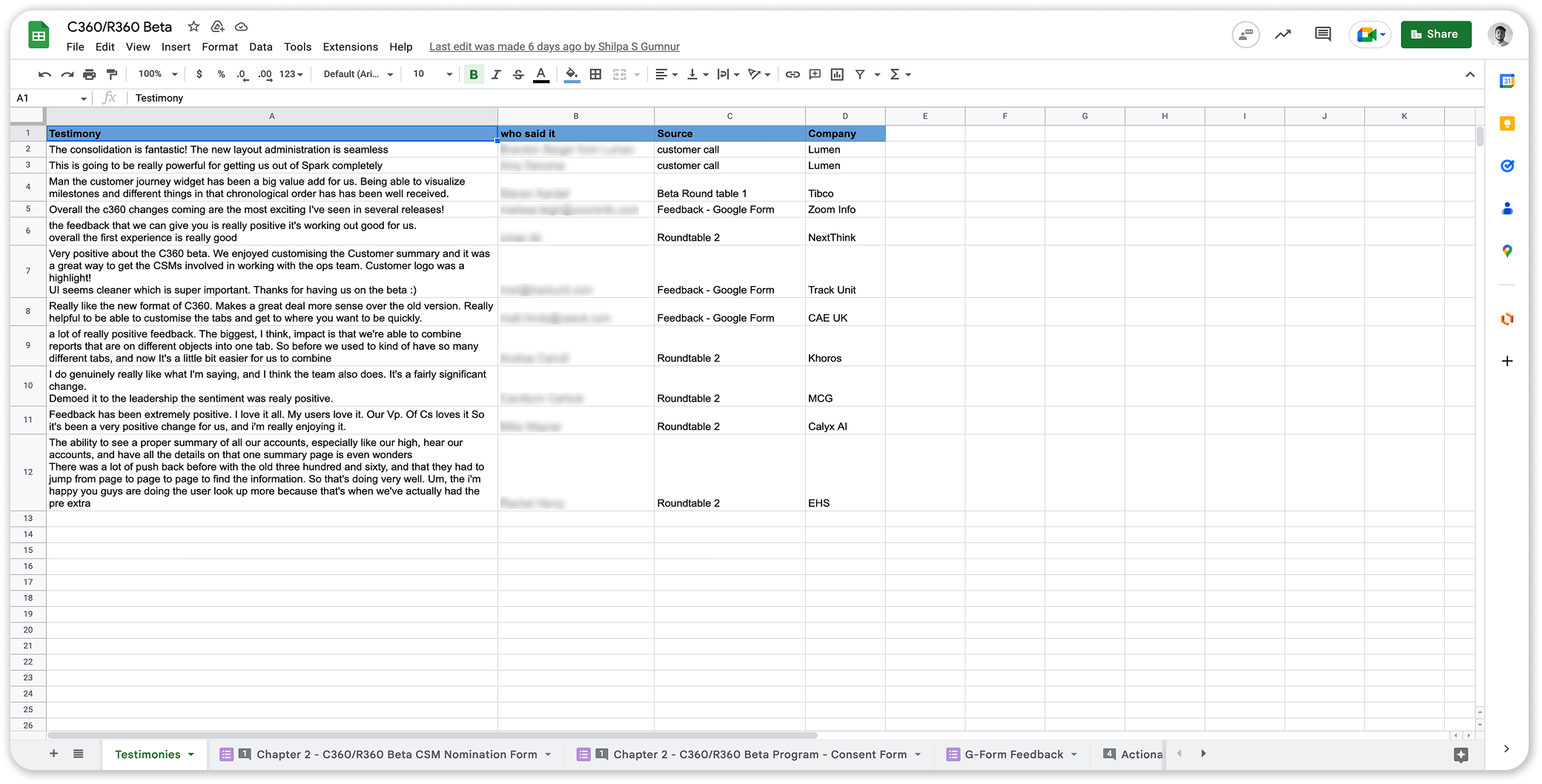Viewport: 1542px width, 784px height.
Task: Decrease decimal places icon
Action: 242,74
